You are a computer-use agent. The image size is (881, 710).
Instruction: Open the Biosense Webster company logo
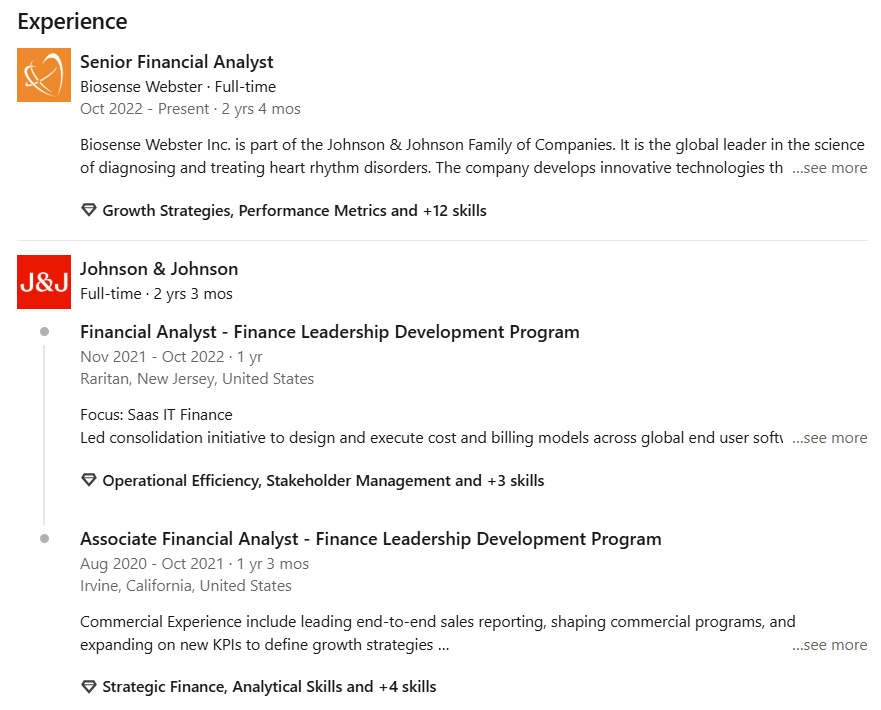44,75
